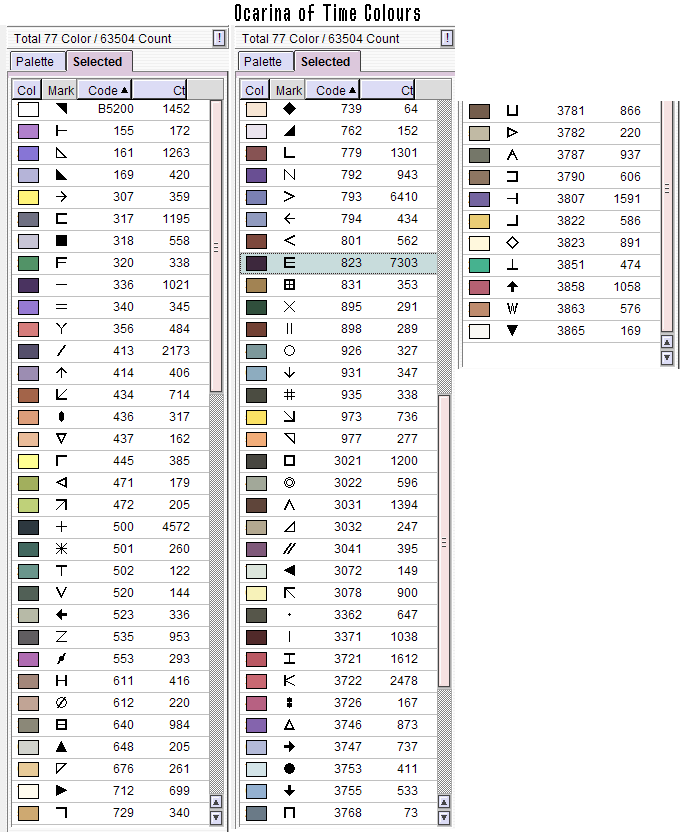680x832 pixels.
Task: Click the T mark symbol for code 502
Action: tap(62, 571)
